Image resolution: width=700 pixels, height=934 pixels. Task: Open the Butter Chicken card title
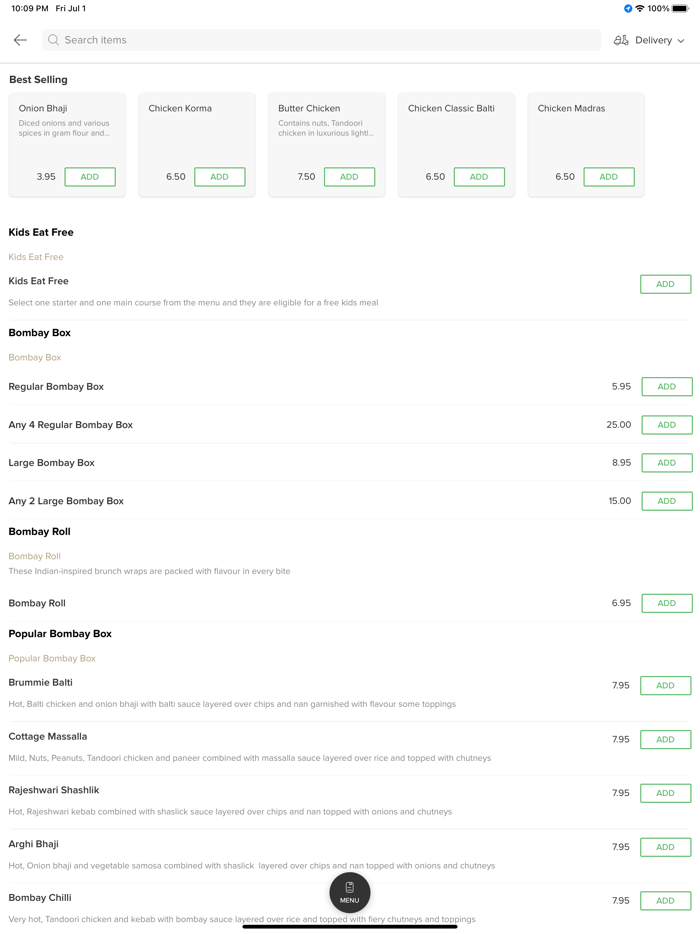pos(309,108)
